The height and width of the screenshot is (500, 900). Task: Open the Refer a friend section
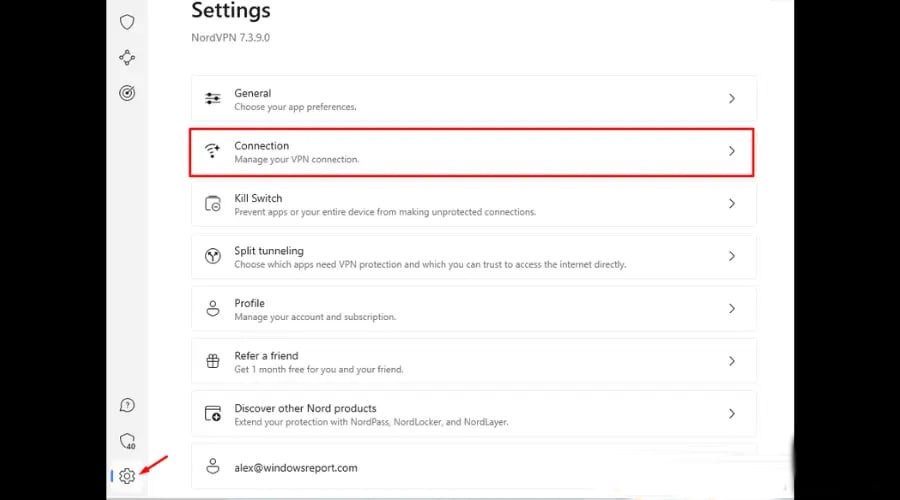474,361
